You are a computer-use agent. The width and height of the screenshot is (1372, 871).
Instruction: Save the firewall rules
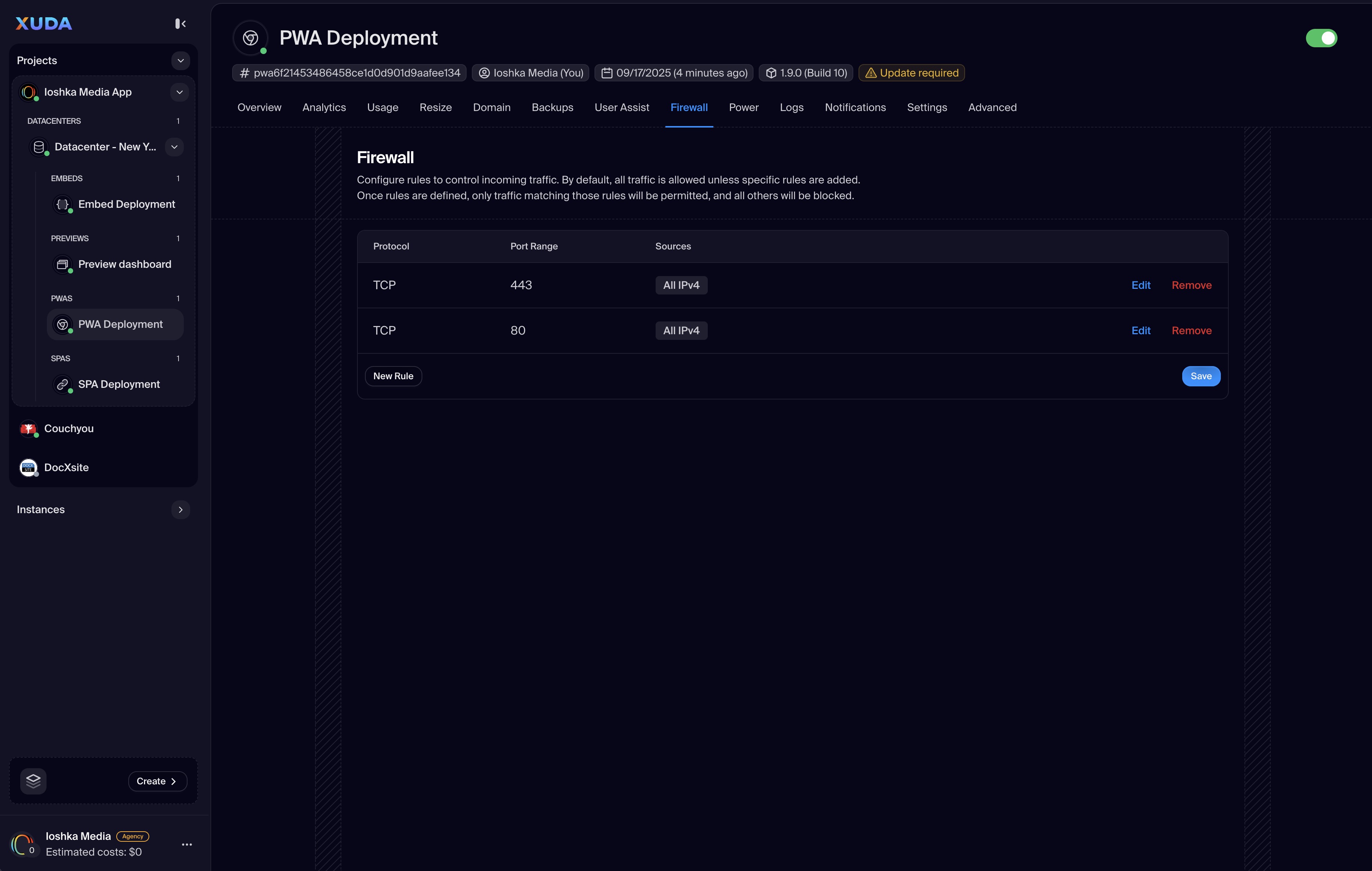(x=1201, y=376)
